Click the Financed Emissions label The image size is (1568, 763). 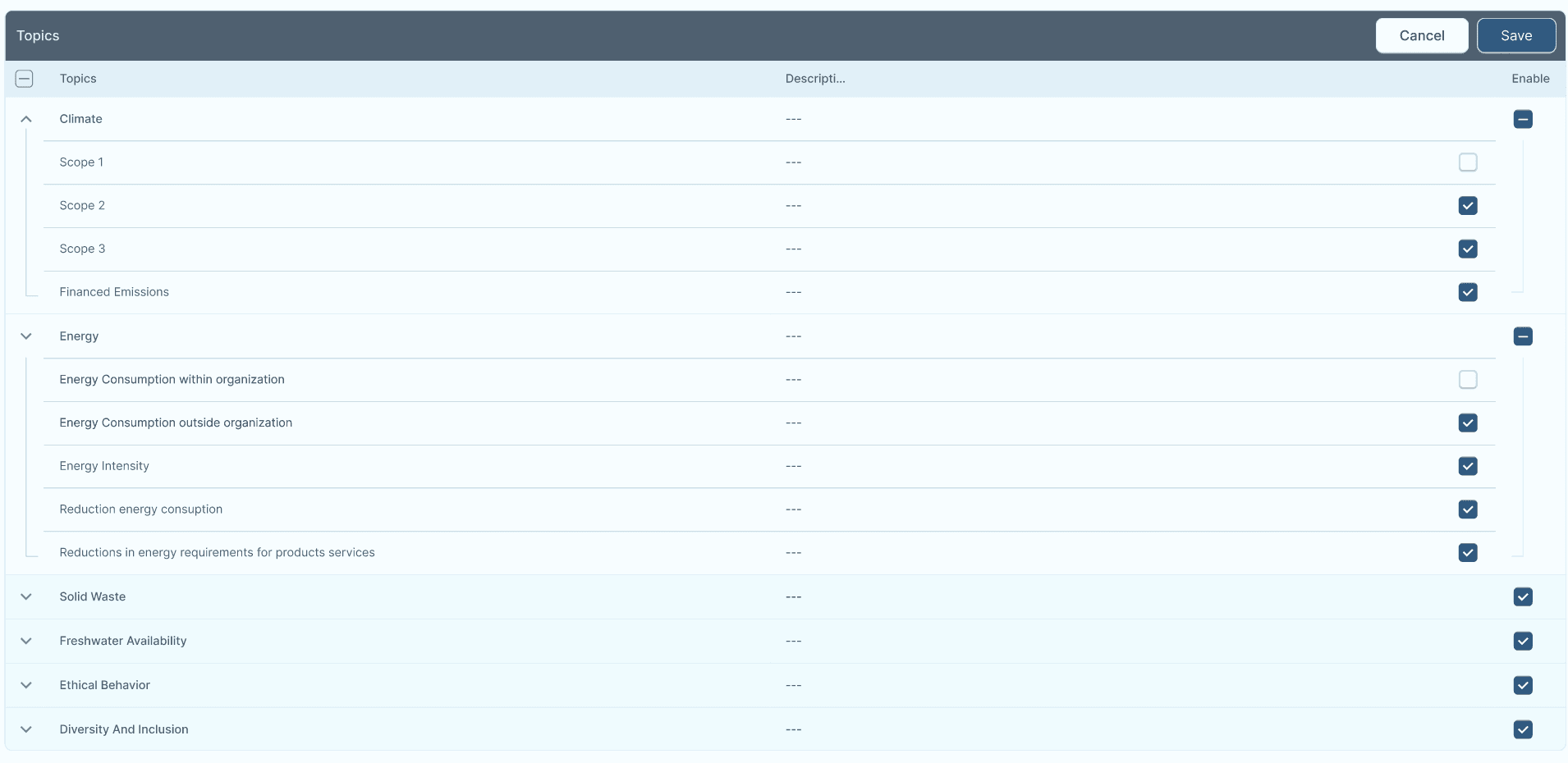click(x=114, y=292)
